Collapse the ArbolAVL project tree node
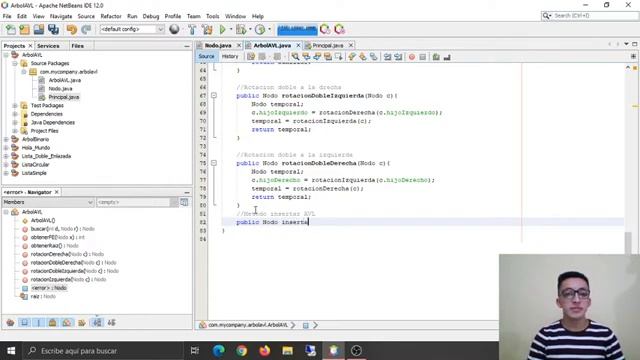Viewport: 640px width, 360px height. tap(6, 55)
